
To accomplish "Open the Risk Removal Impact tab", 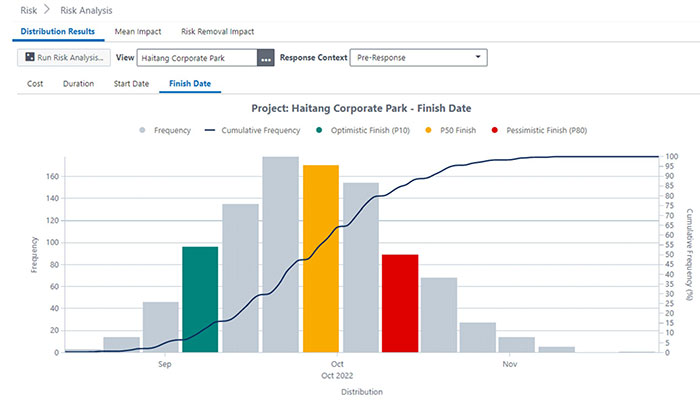I will click(x=217, y=32).
